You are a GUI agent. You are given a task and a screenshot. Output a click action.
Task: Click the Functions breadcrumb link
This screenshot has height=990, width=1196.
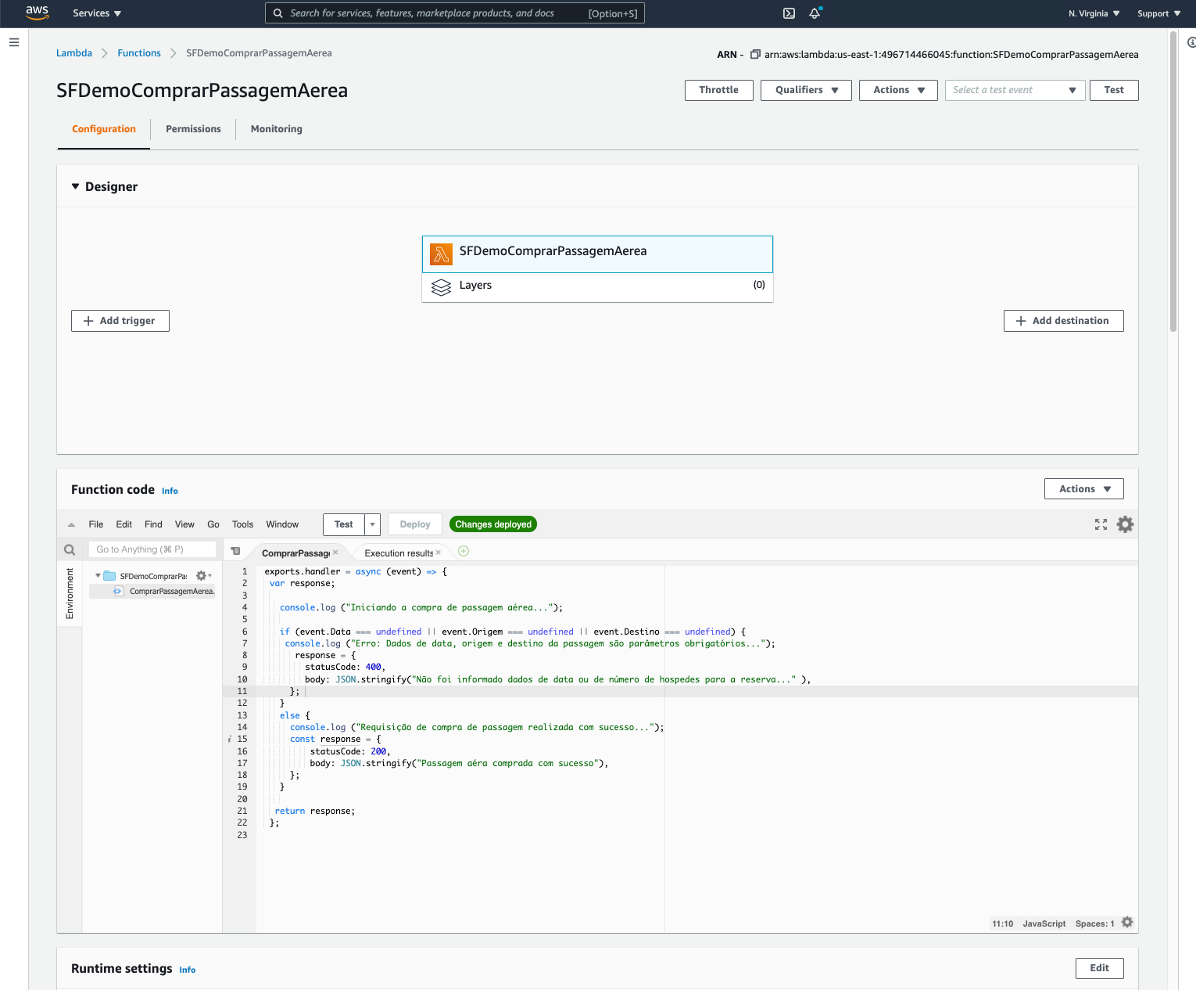click(x=139, y=53)
